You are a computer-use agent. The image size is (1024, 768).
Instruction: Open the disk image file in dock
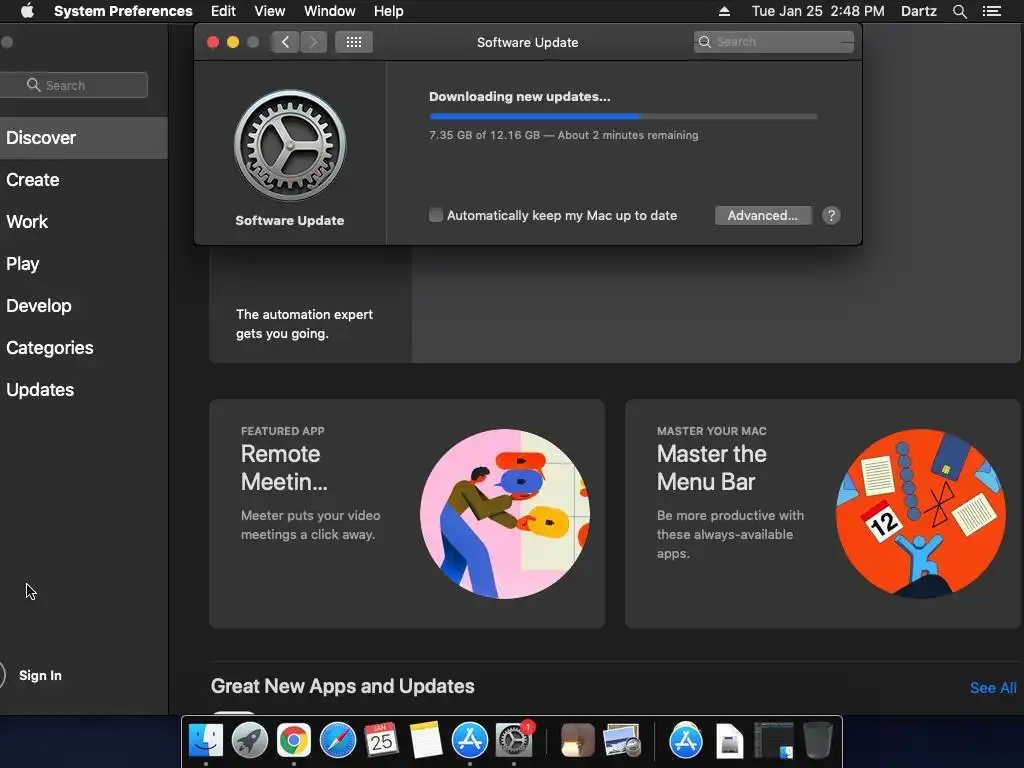[x=729, y=741]
